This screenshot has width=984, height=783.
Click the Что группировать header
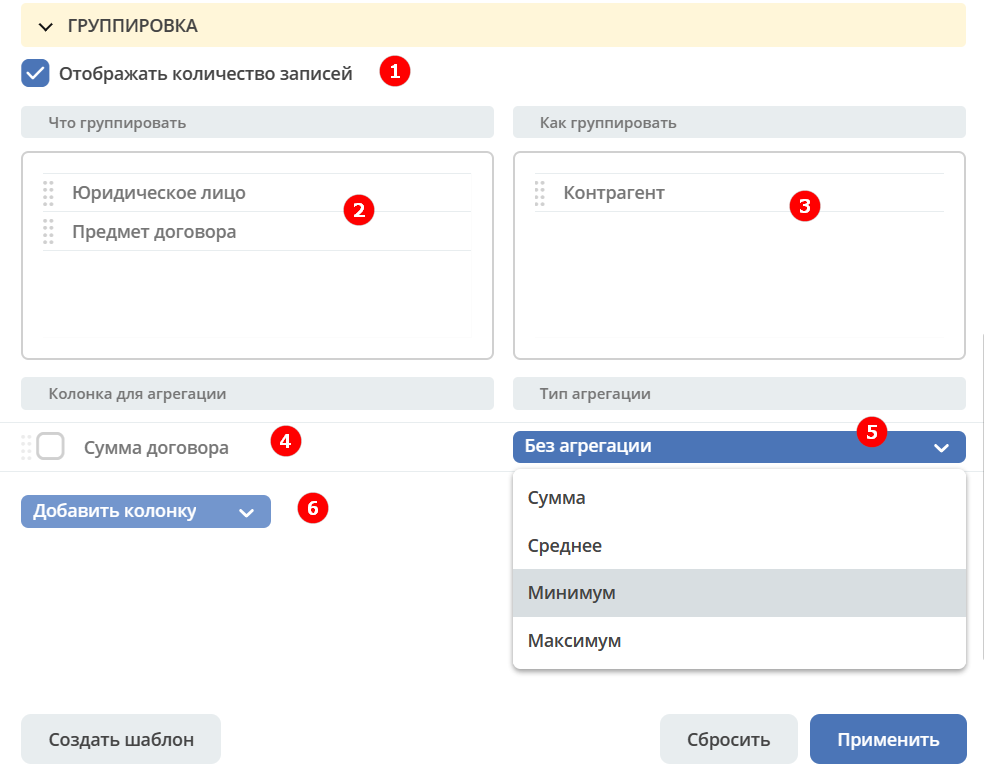point(257,122)
